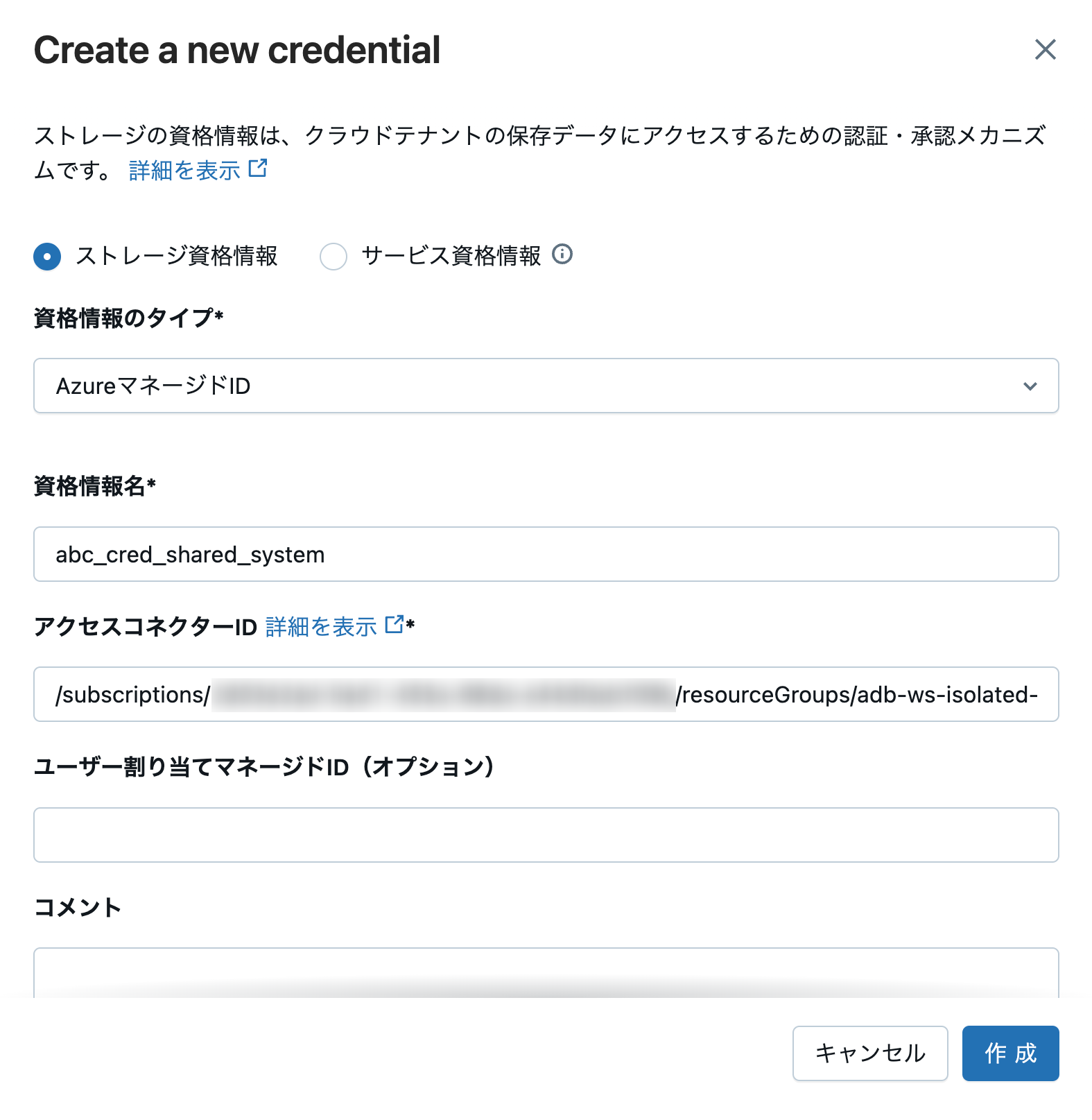Close the Create a new credential dialog
This screenshot has height=1120, width=1092.
coord(1045,50)
